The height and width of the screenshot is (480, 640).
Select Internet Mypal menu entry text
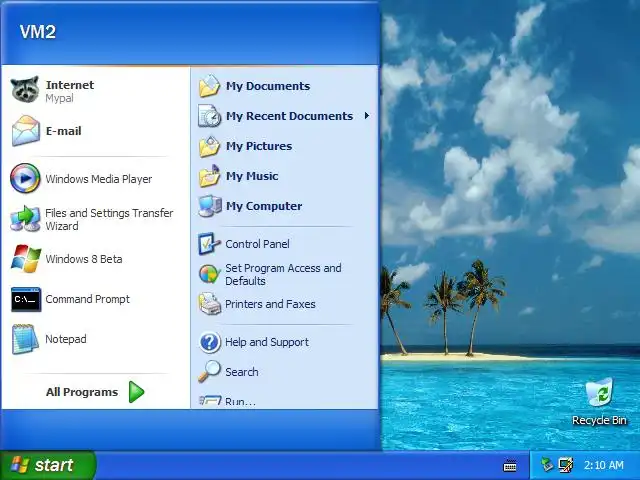[70, 91]
